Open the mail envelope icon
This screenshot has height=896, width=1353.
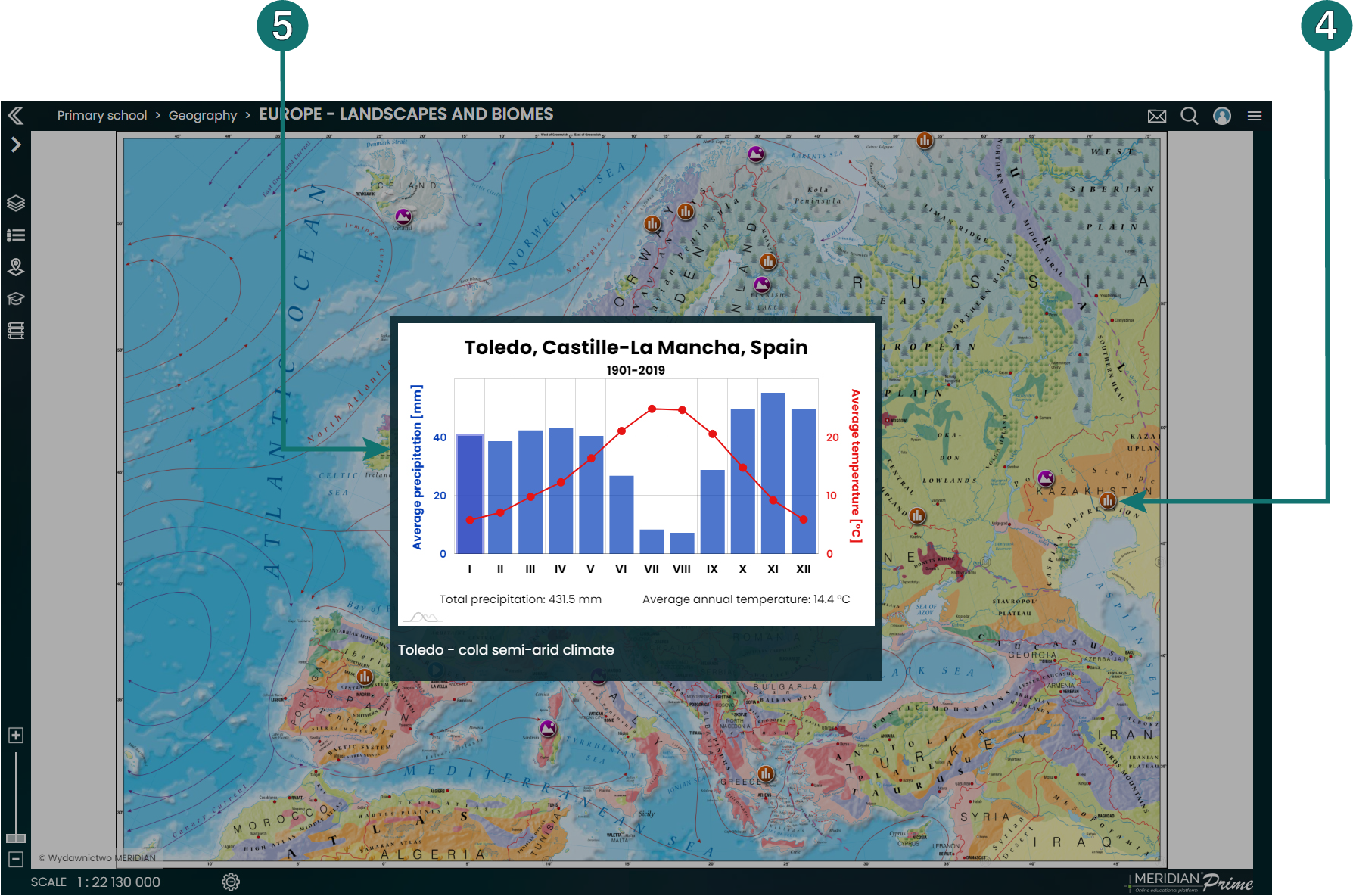tap(1157, 116)
